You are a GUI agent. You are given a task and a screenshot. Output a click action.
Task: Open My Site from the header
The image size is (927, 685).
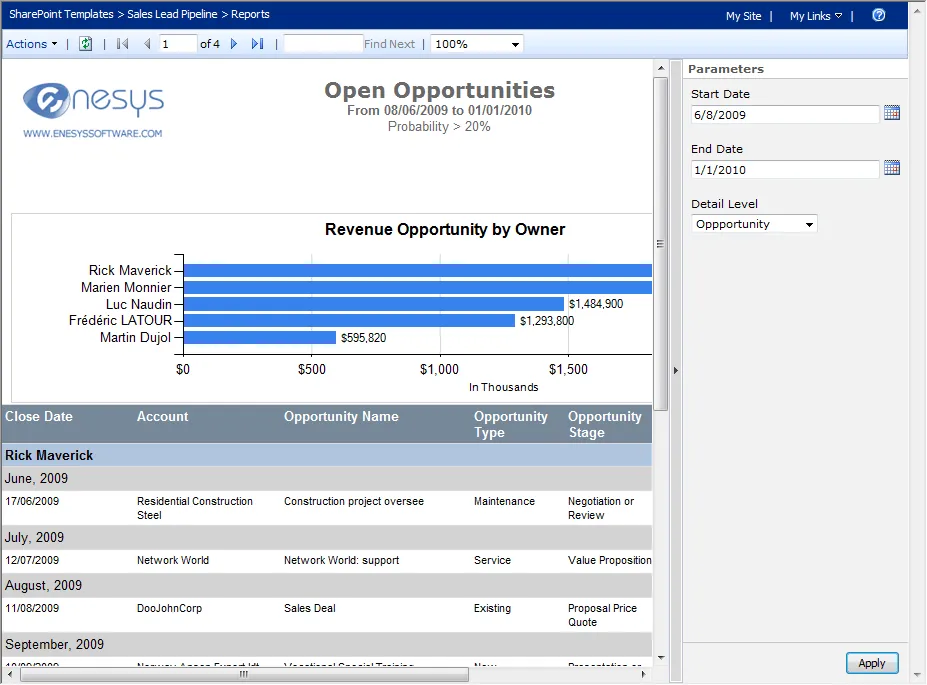pyautogui.click(x=743, y=16)
